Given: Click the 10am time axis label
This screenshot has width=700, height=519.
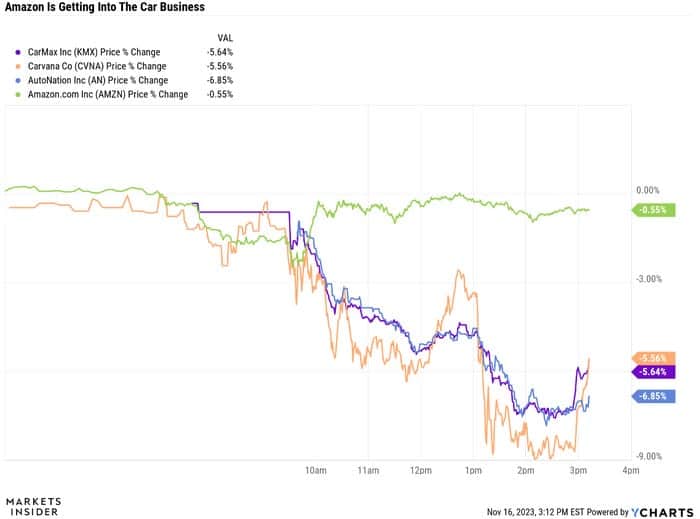Looking at the screenshot, I should pos(316,470).
